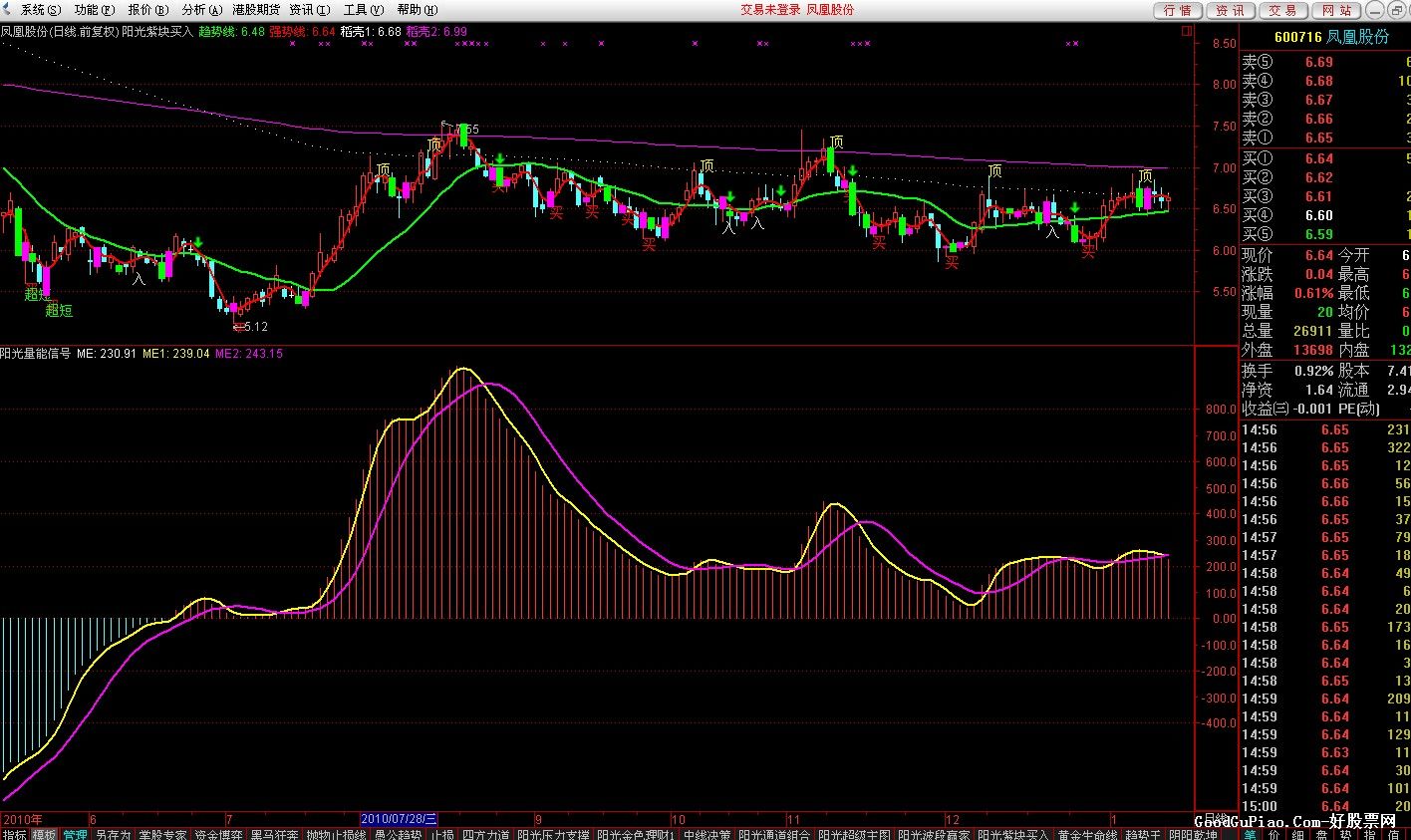Click the 2010/07/28/三 date marker on time axis
The image size is (1411, 840).
400,819
